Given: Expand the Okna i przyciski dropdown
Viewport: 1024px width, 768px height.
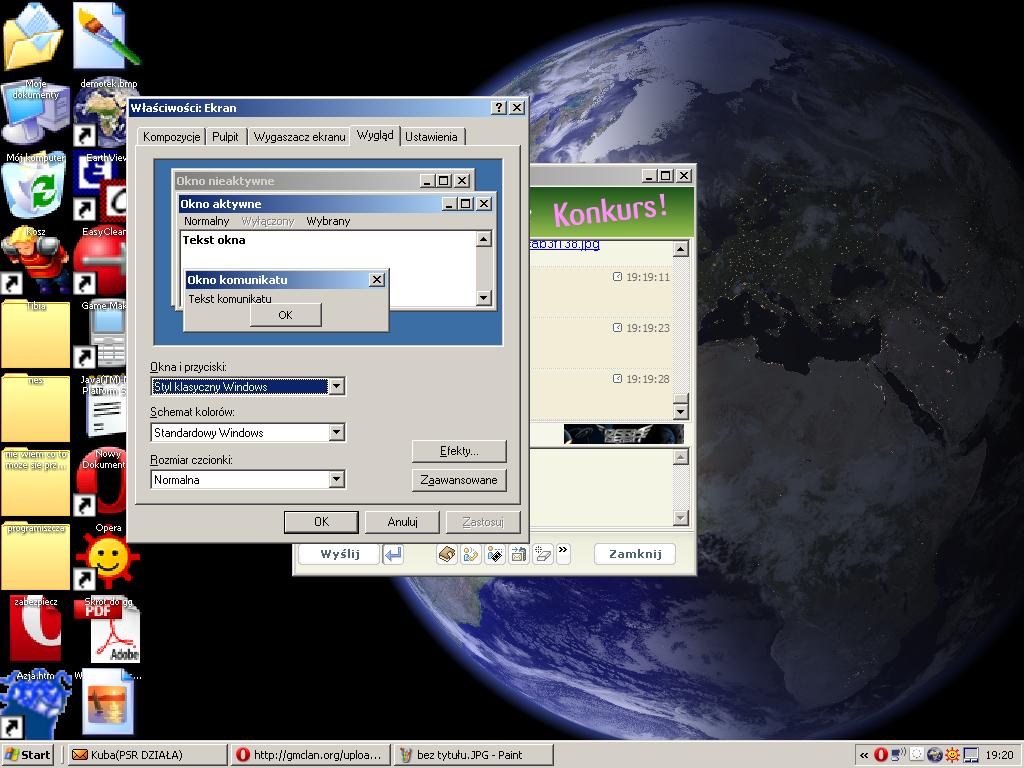Looking at the screenshot, I should (x=336, y=386).
